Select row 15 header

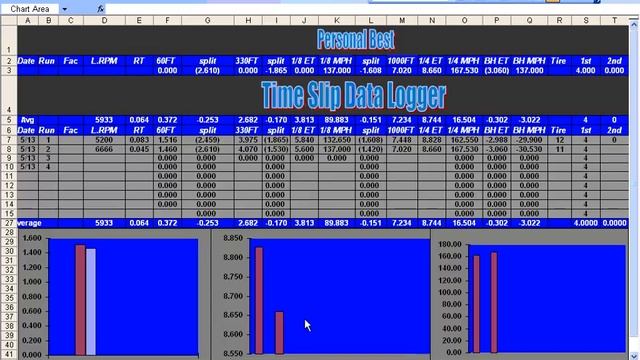(x=9, y=213)
